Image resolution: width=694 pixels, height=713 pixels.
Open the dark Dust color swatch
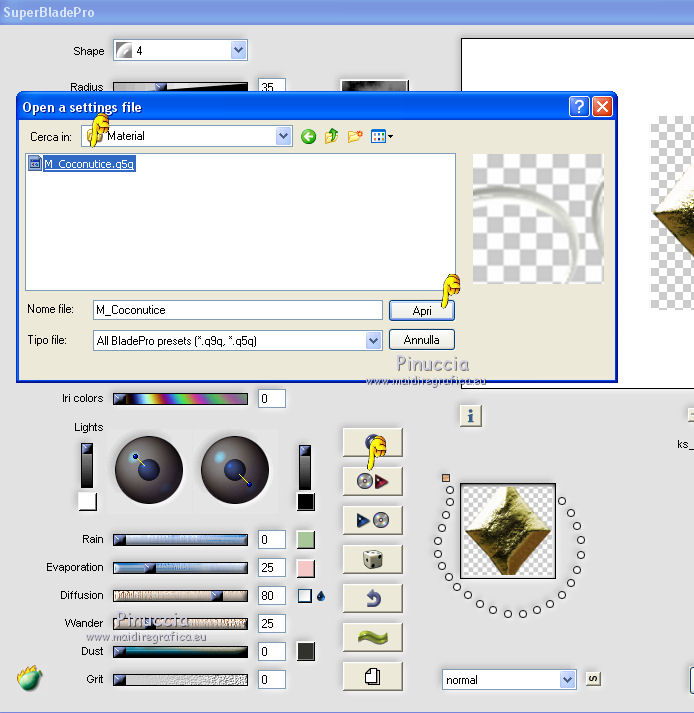[306, 652]
